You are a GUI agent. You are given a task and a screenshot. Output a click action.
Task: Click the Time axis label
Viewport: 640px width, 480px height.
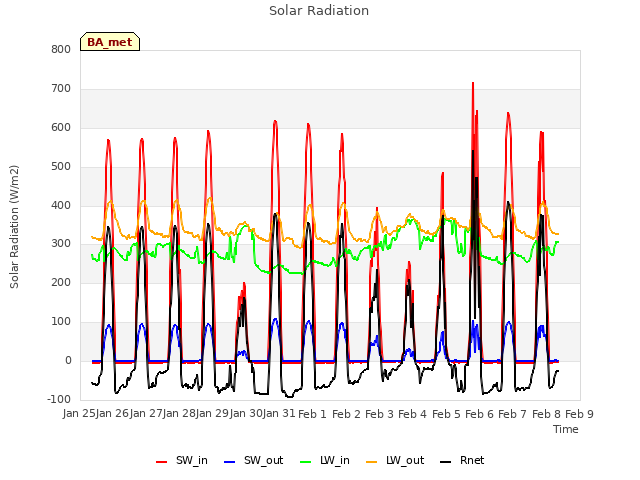click(566, 429)
